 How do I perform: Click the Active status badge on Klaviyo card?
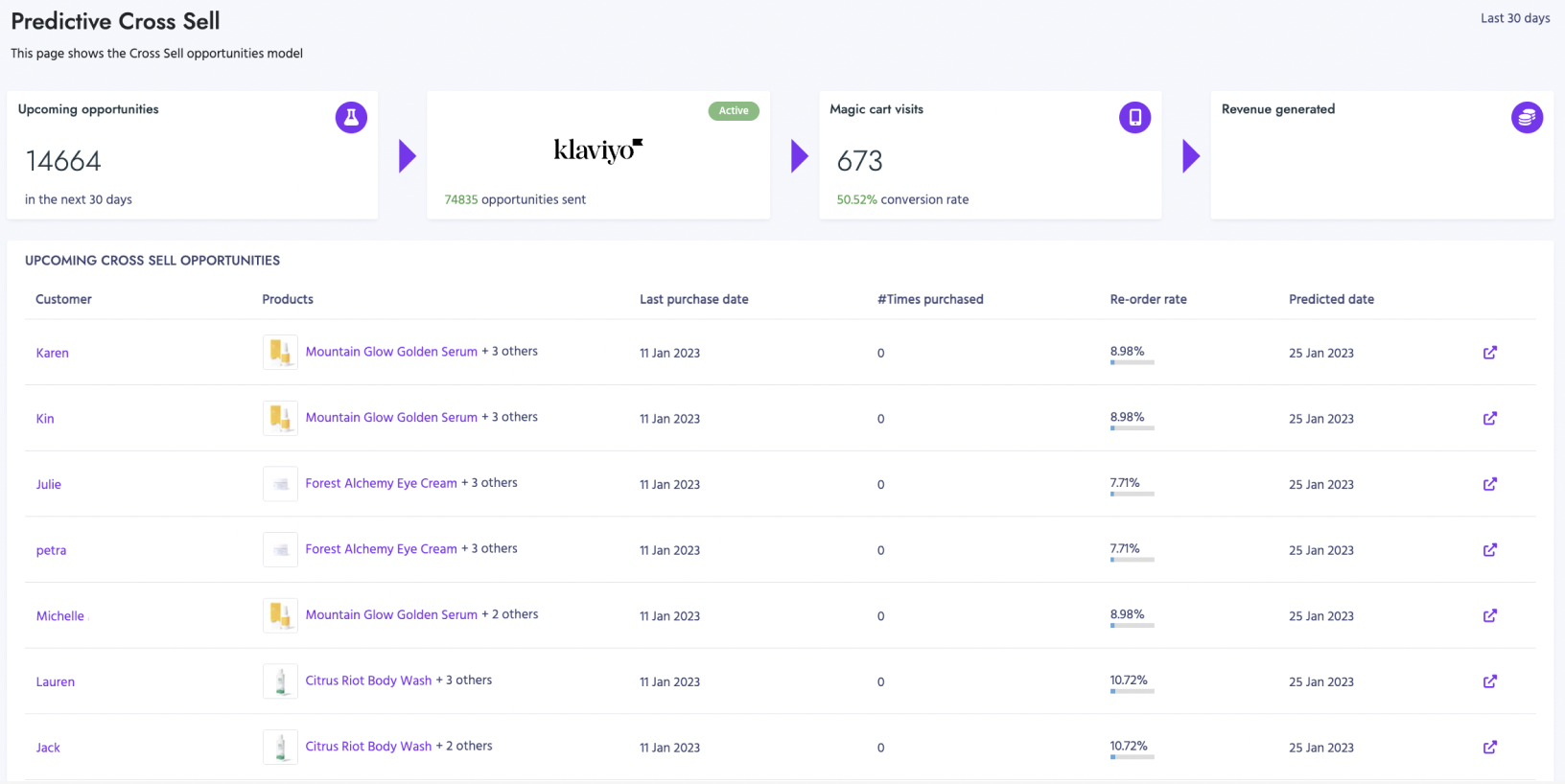[x=734, y=111]
